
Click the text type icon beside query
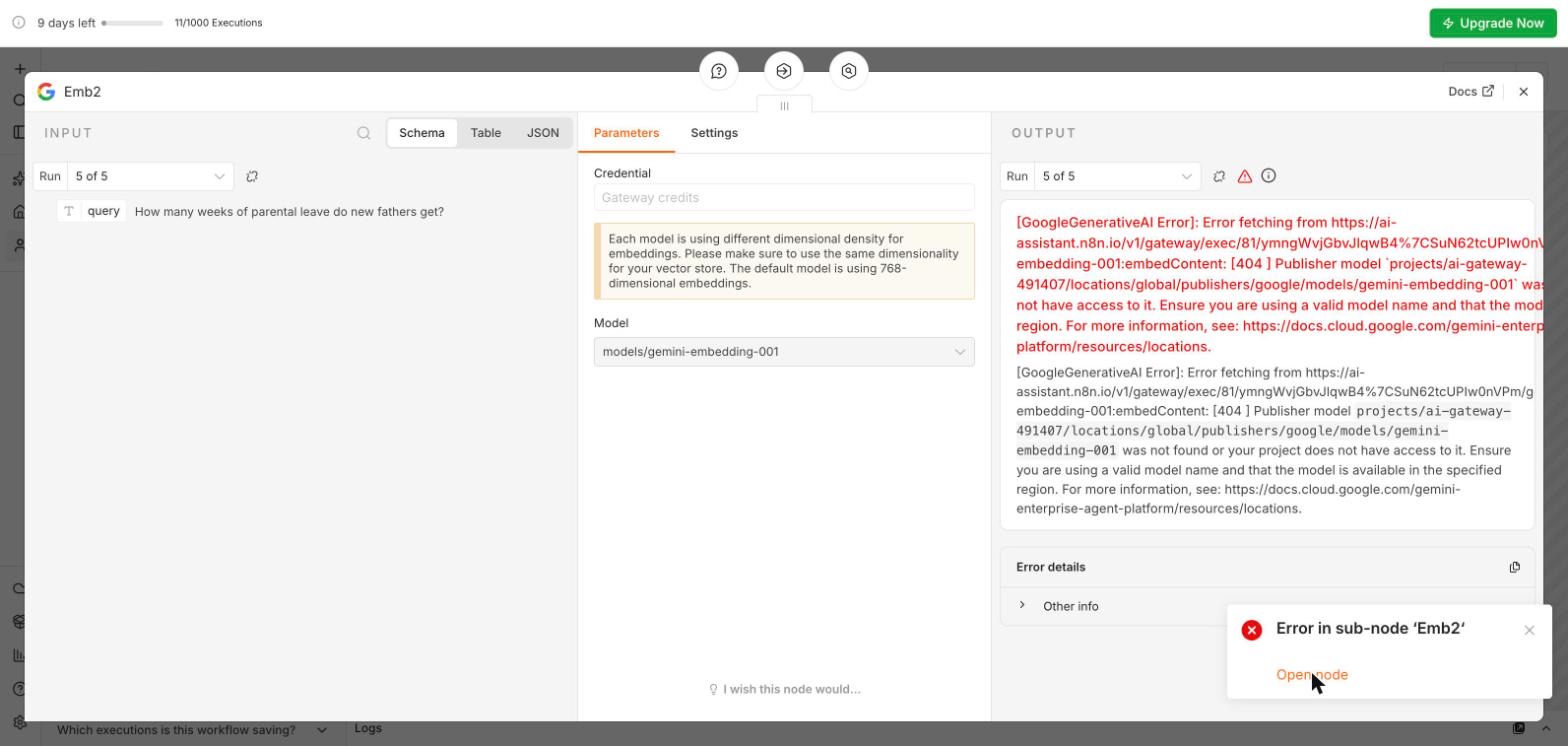pos(69,211)
